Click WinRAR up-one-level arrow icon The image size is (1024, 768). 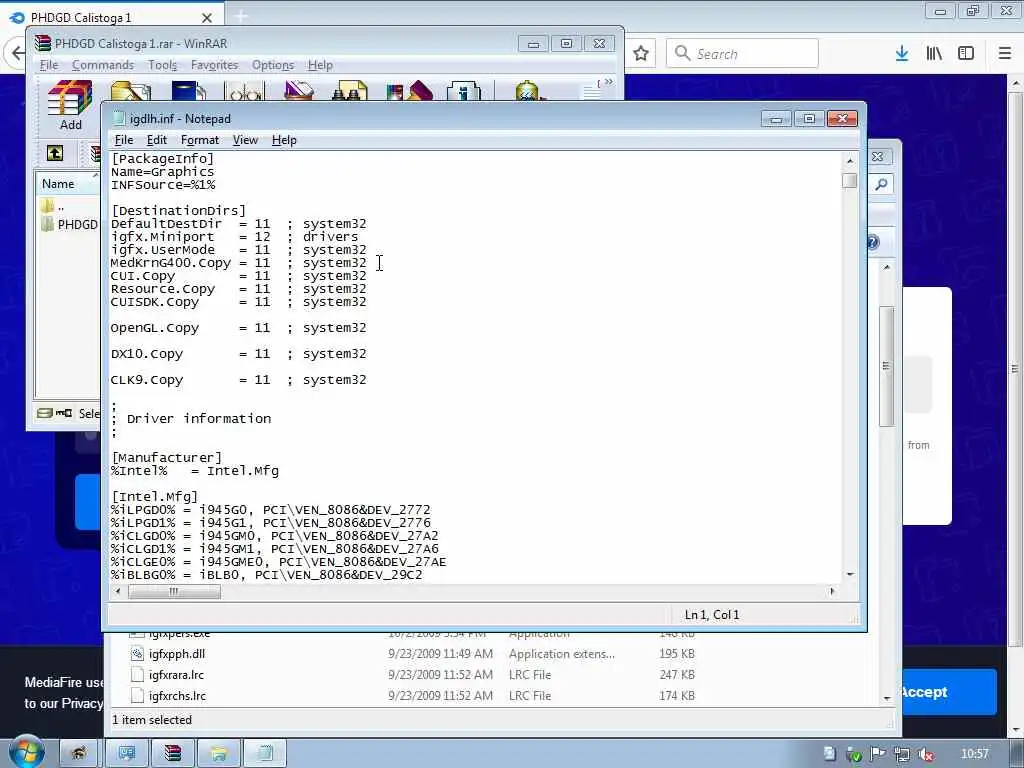coord(55,153)
